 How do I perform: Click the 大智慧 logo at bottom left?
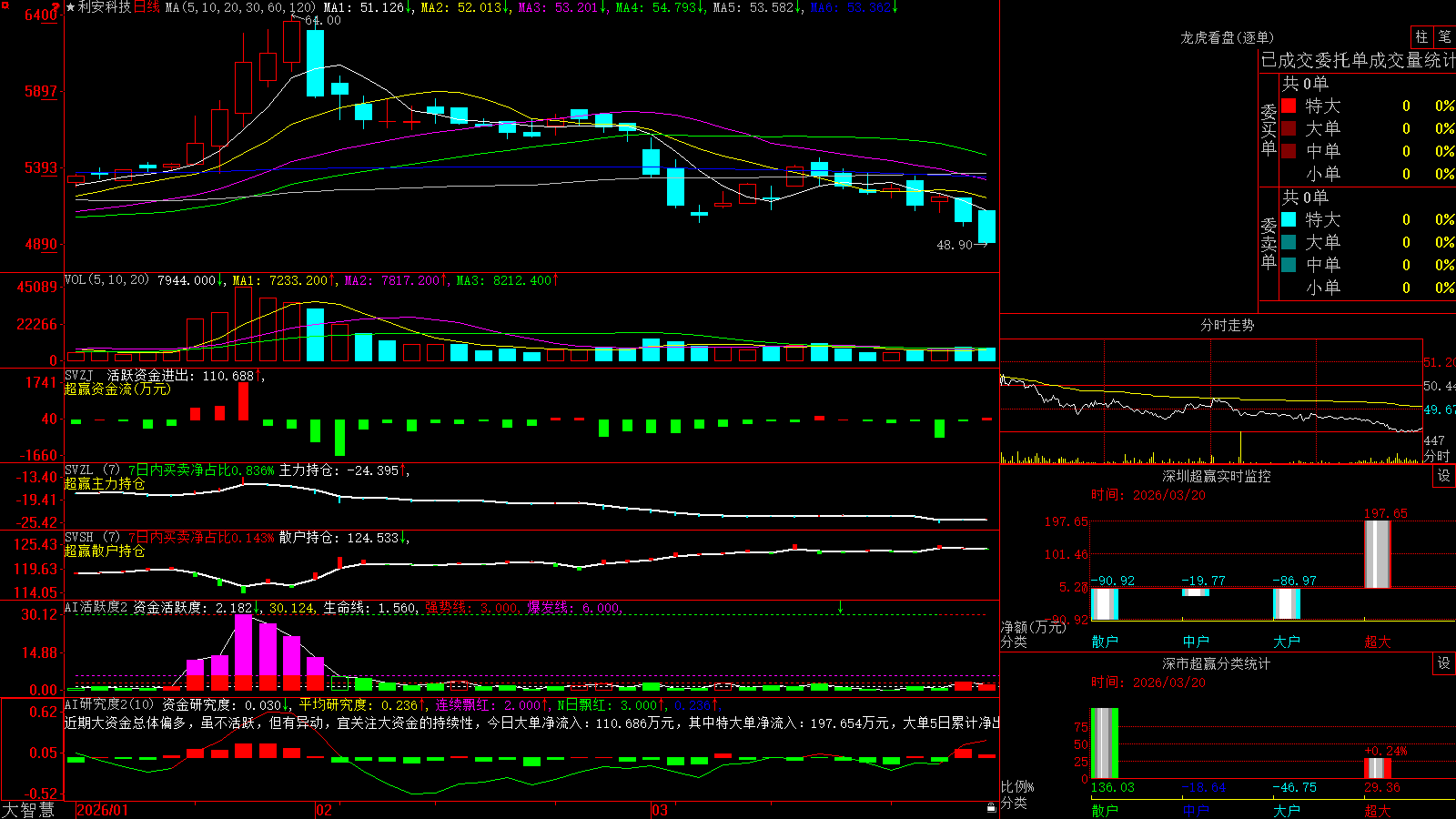click(28, 810)
